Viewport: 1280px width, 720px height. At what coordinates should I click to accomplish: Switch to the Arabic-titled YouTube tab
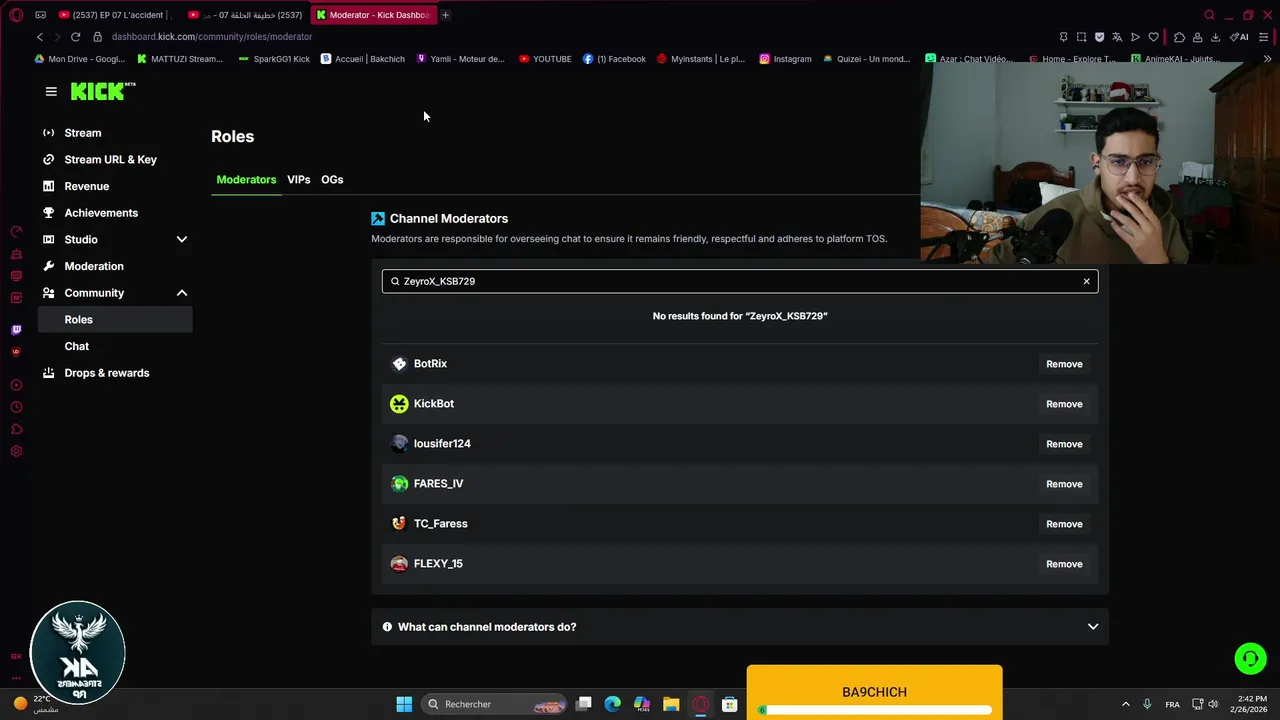click(x=245, y=15)
